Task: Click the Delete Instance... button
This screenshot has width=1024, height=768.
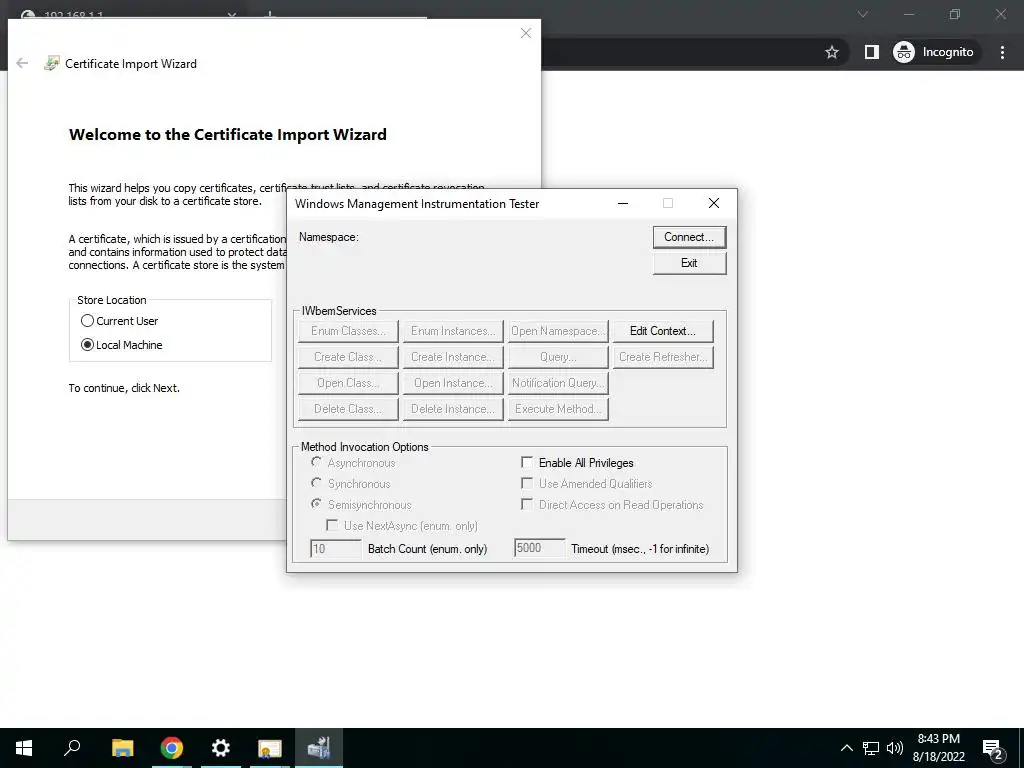Action: tap(453, 409)
